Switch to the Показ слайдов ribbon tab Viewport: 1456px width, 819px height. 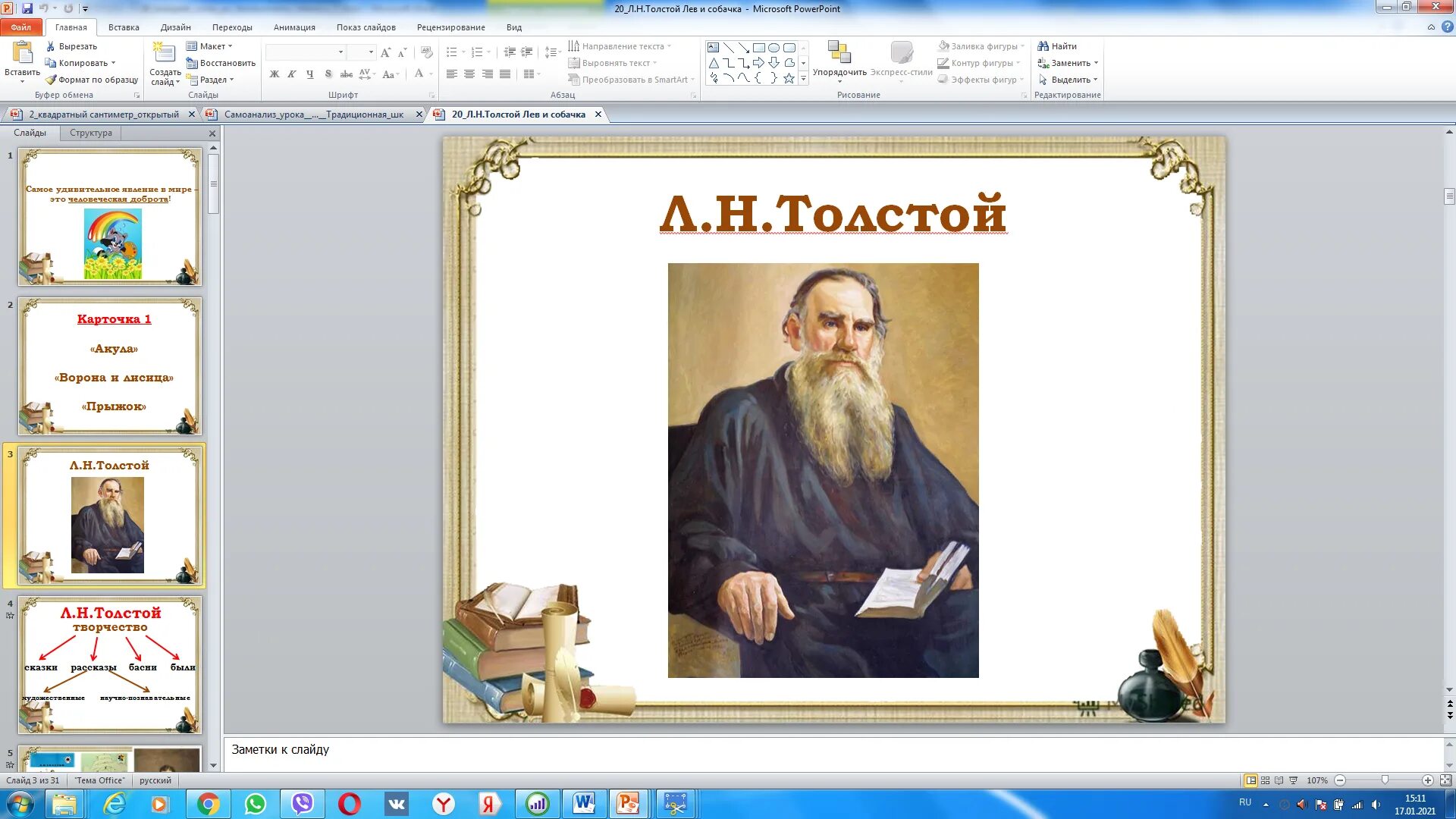(x=366, y=27)
